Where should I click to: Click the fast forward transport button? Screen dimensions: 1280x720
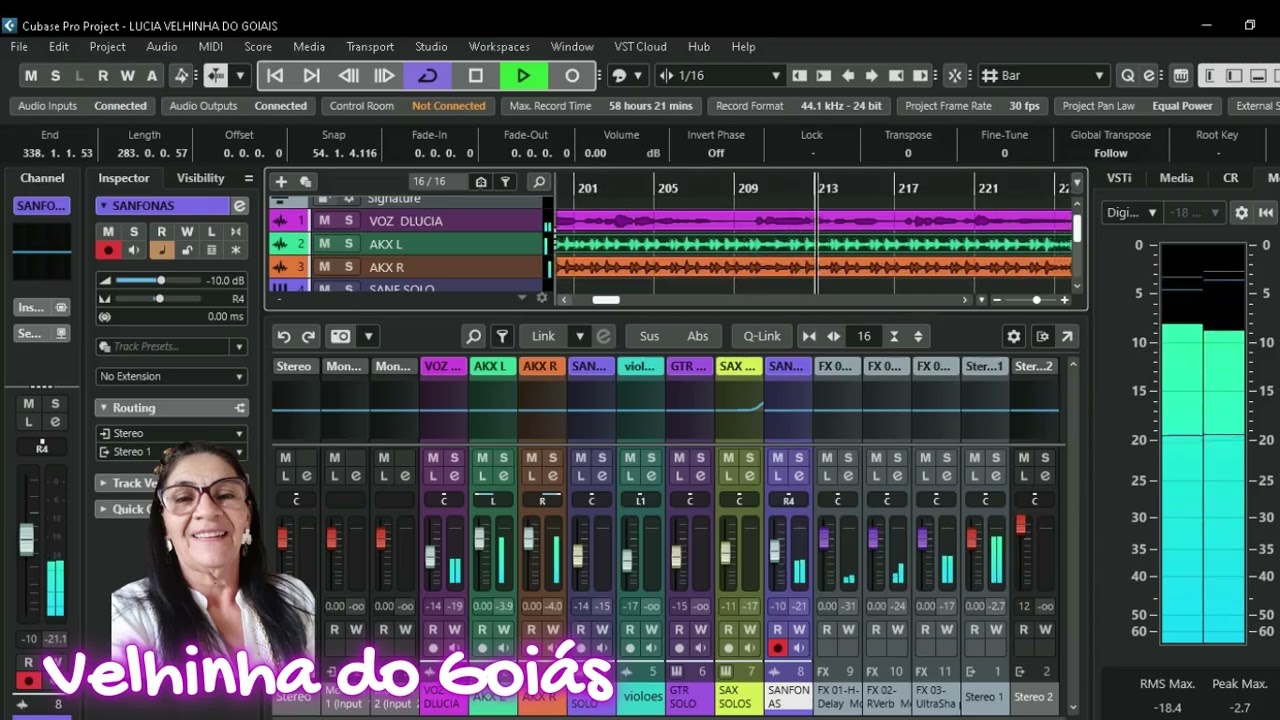385,76
